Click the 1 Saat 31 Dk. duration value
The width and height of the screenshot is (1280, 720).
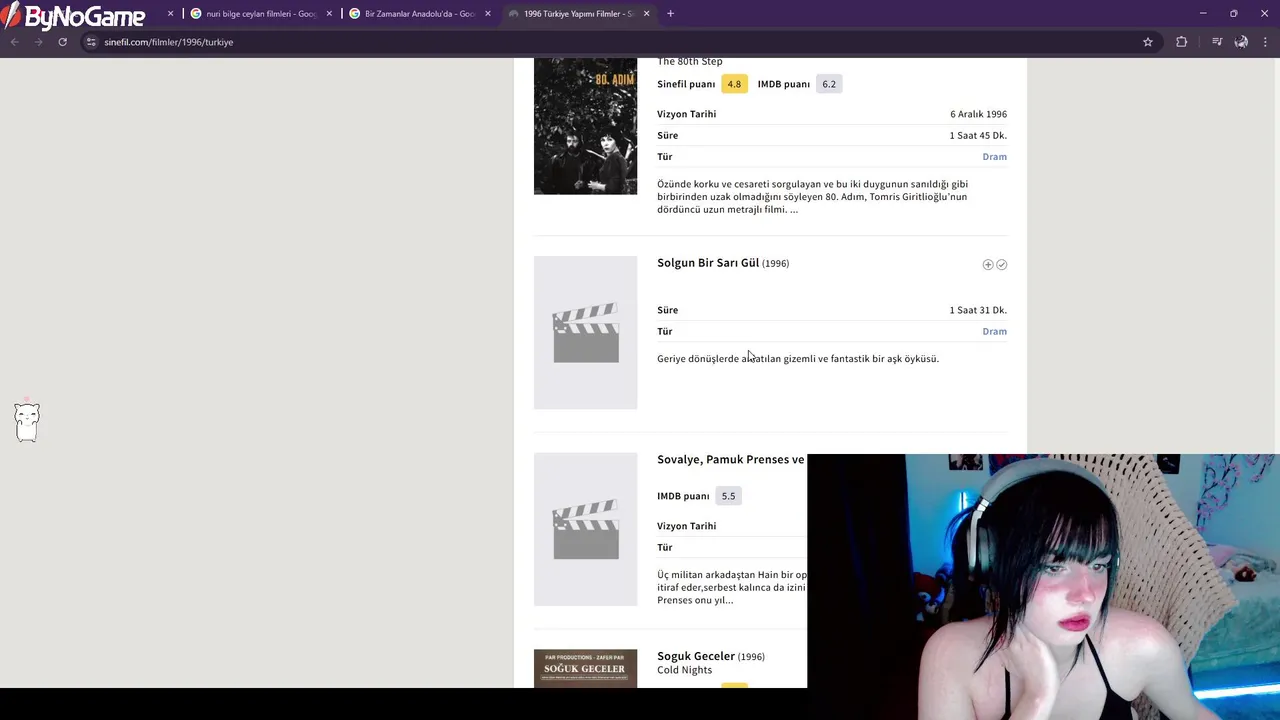tap(978, 310)
